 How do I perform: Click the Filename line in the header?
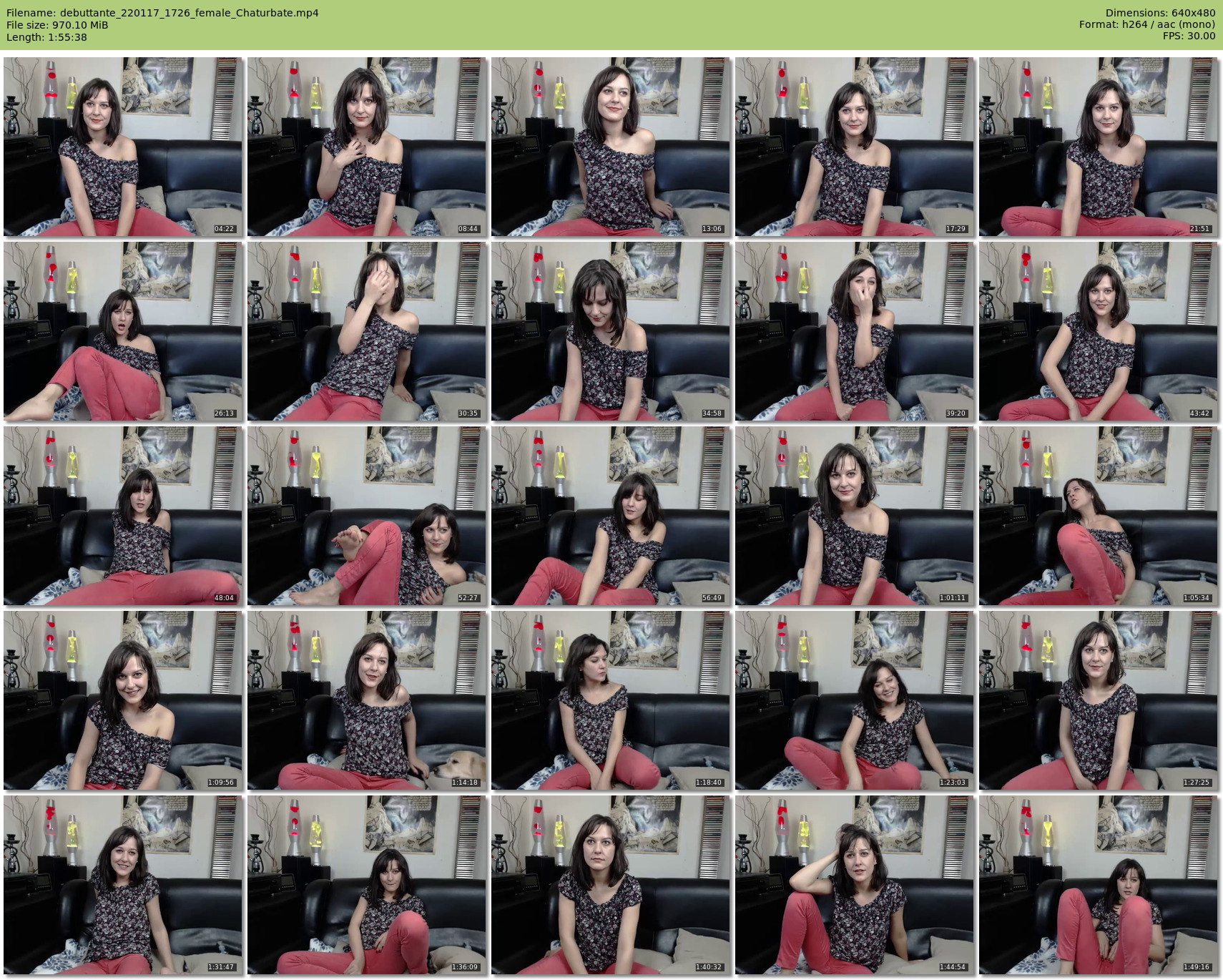(x=162, y=13)
